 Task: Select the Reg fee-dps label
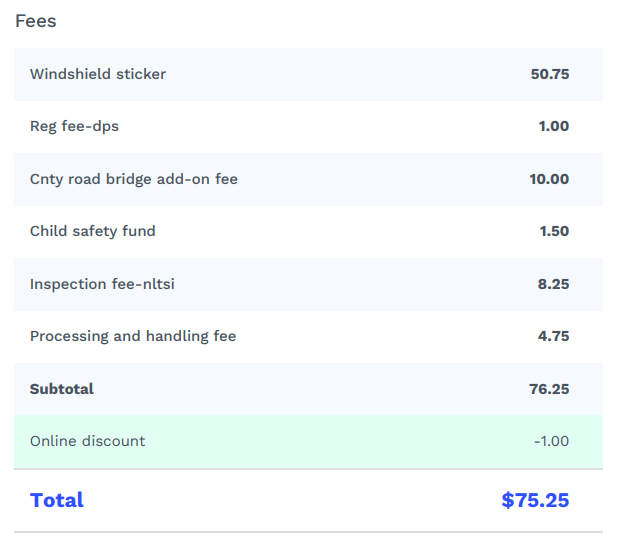coord(74,126)
